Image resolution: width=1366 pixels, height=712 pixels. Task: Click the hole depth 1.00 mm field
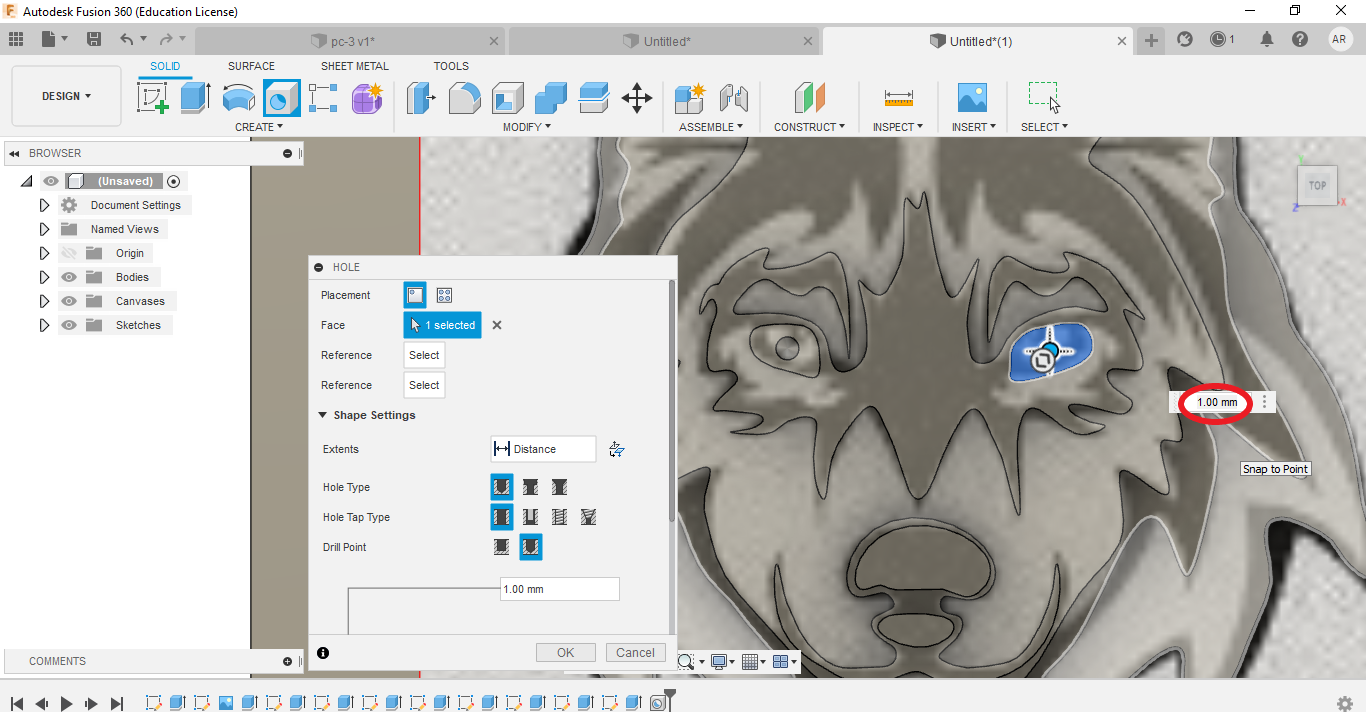559,589
